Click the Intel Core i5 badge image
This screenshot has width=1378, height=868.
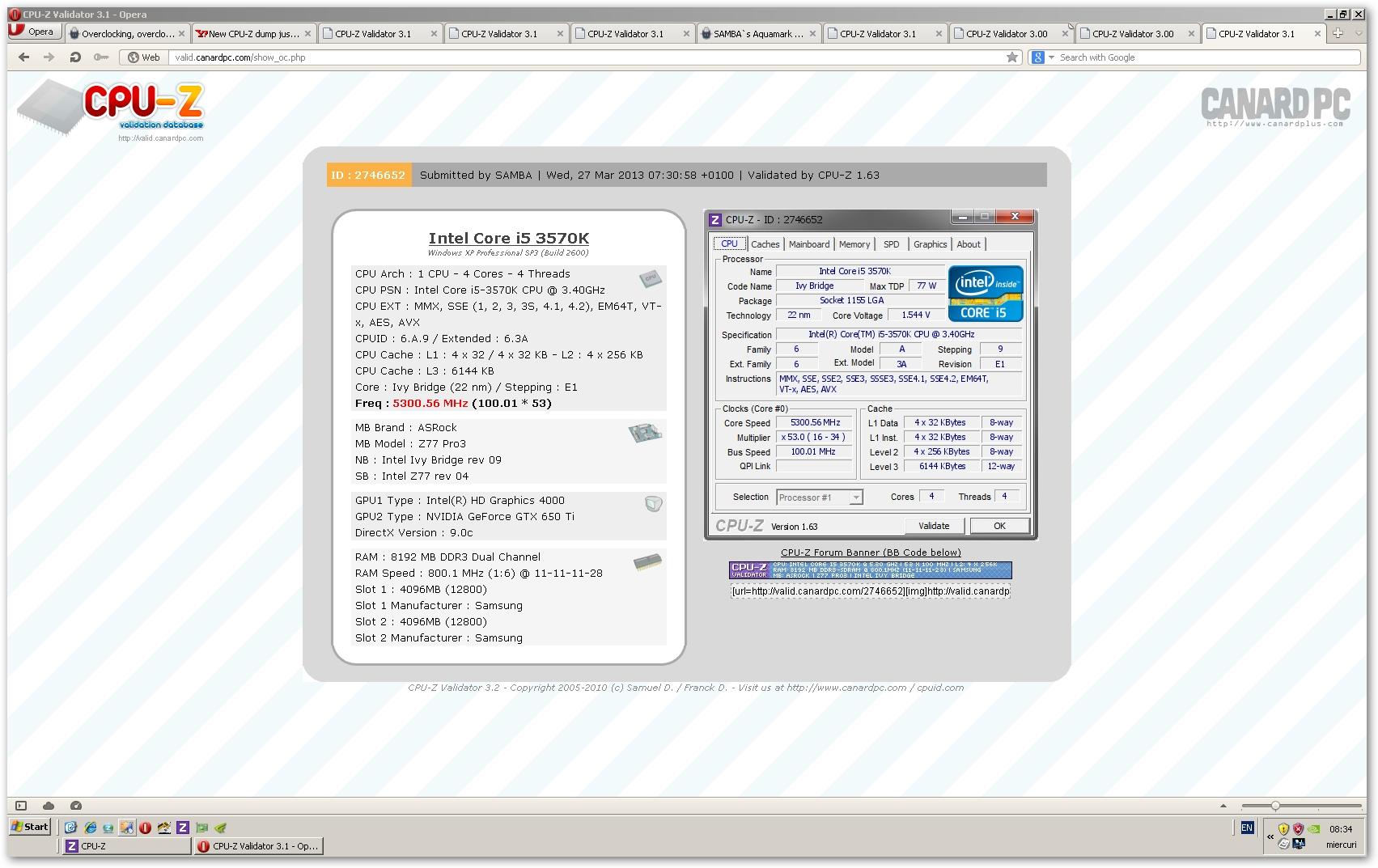coord(986,293)
